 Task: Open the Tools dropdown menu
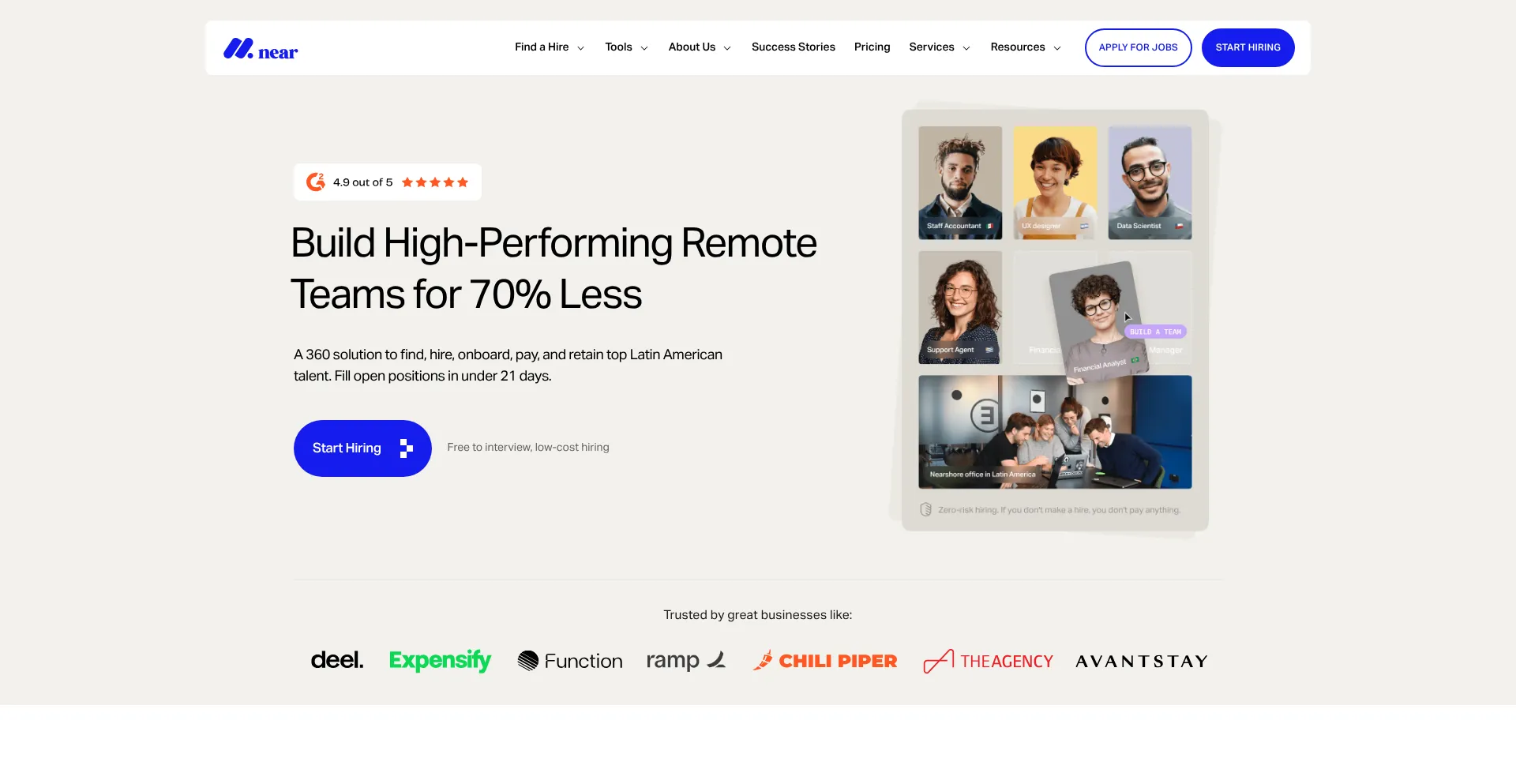click(x=627, y=47)
